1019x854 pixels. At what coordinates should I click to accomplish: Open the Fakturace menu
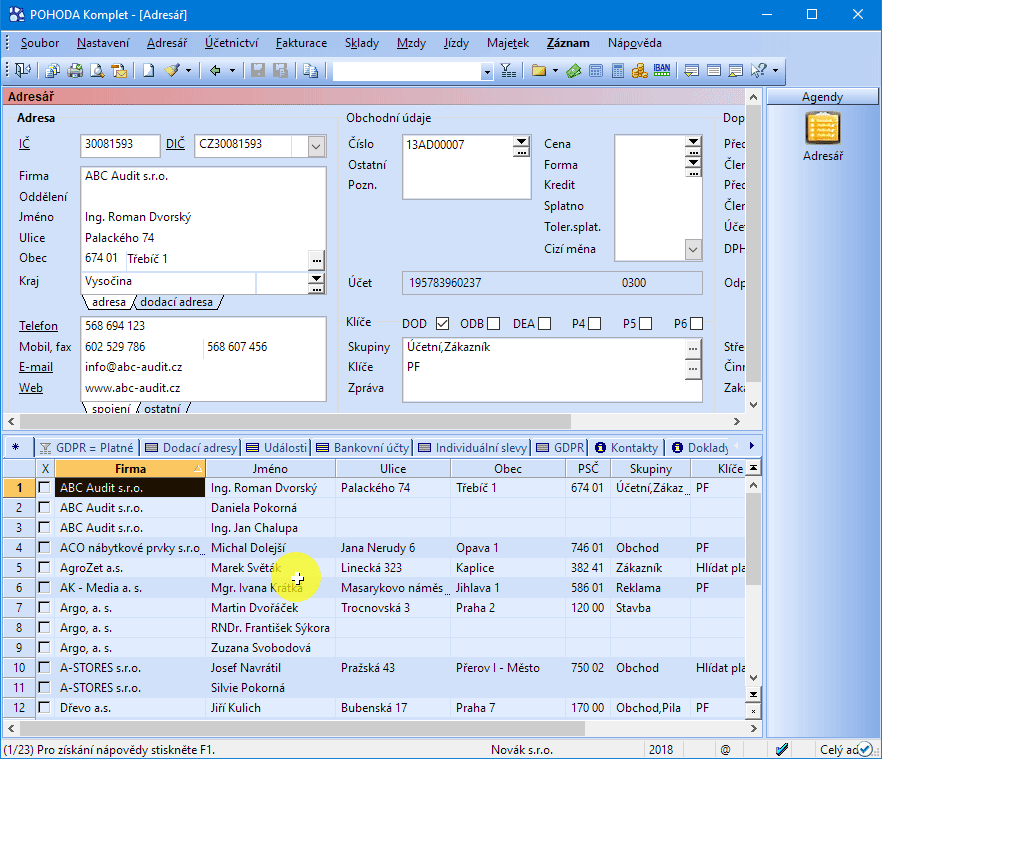[x=301, y=43]
